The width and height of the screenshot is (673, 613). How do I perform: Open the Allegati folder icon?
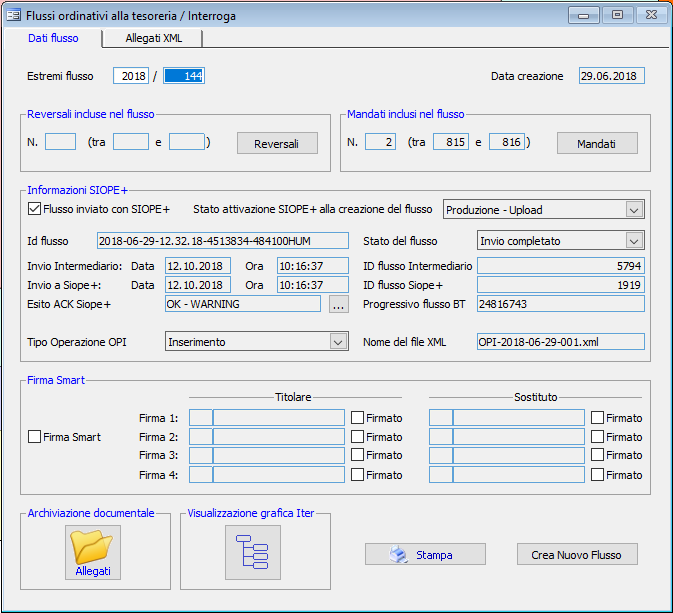tap(93, 552)
